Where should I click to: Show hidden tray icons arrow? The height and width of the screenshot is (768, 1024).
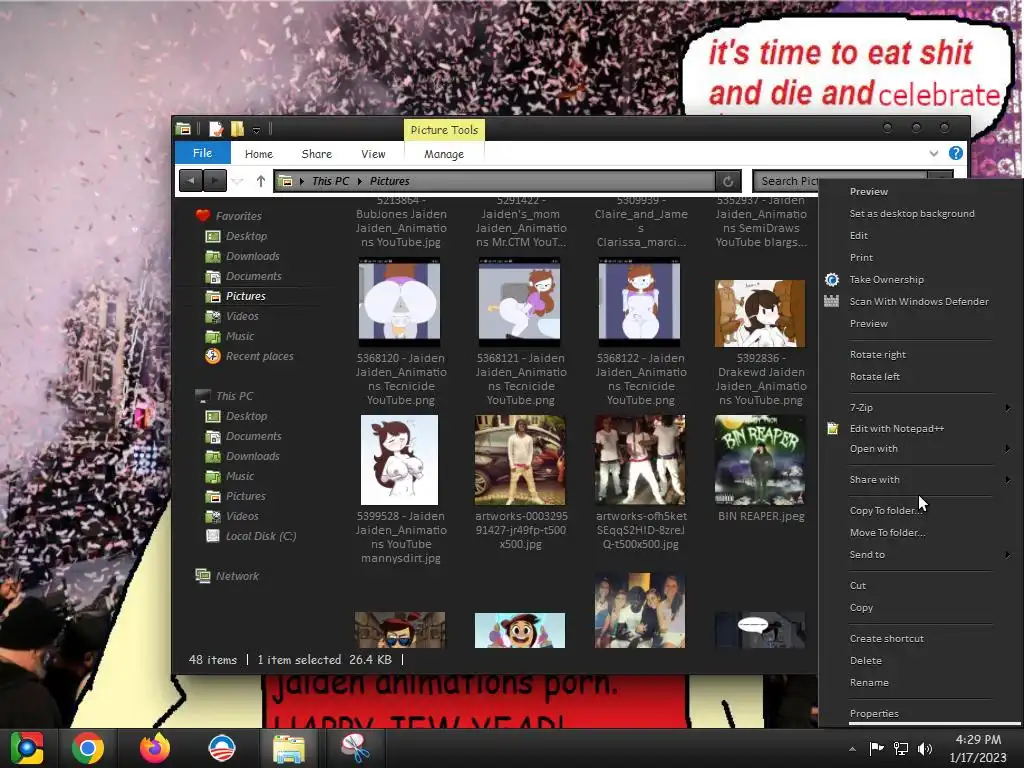pos(852,749)
